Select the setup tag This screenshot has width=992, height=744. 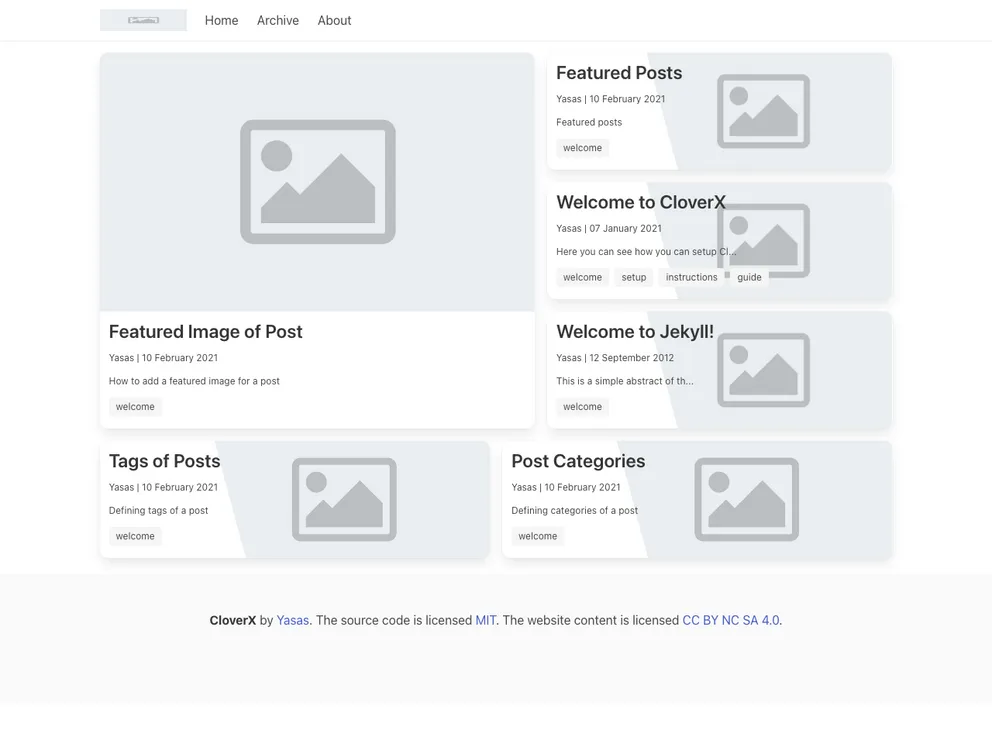(633, 277)
